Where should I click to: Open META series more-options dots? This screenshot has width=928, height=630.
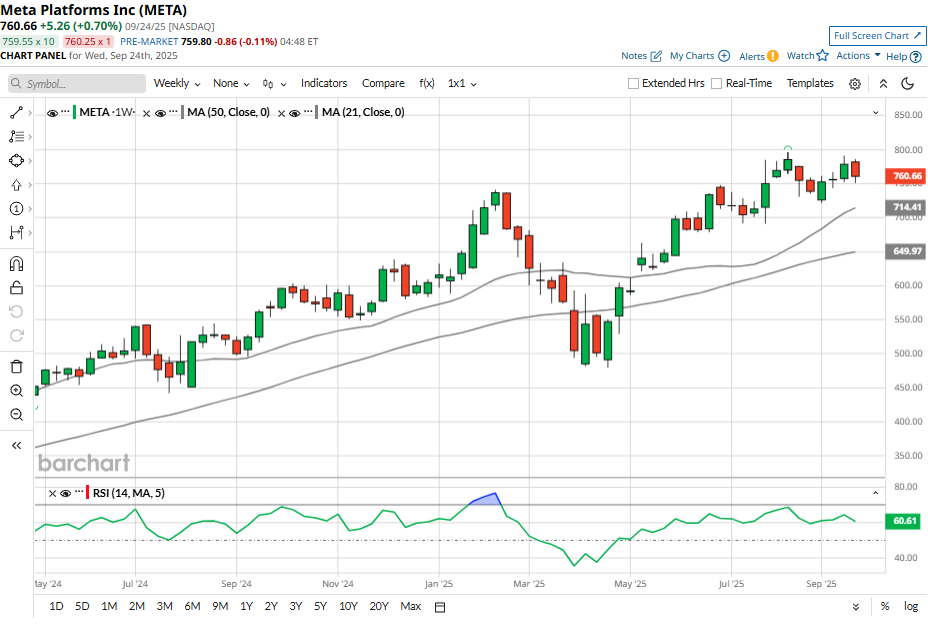click(x=65, y=111)
